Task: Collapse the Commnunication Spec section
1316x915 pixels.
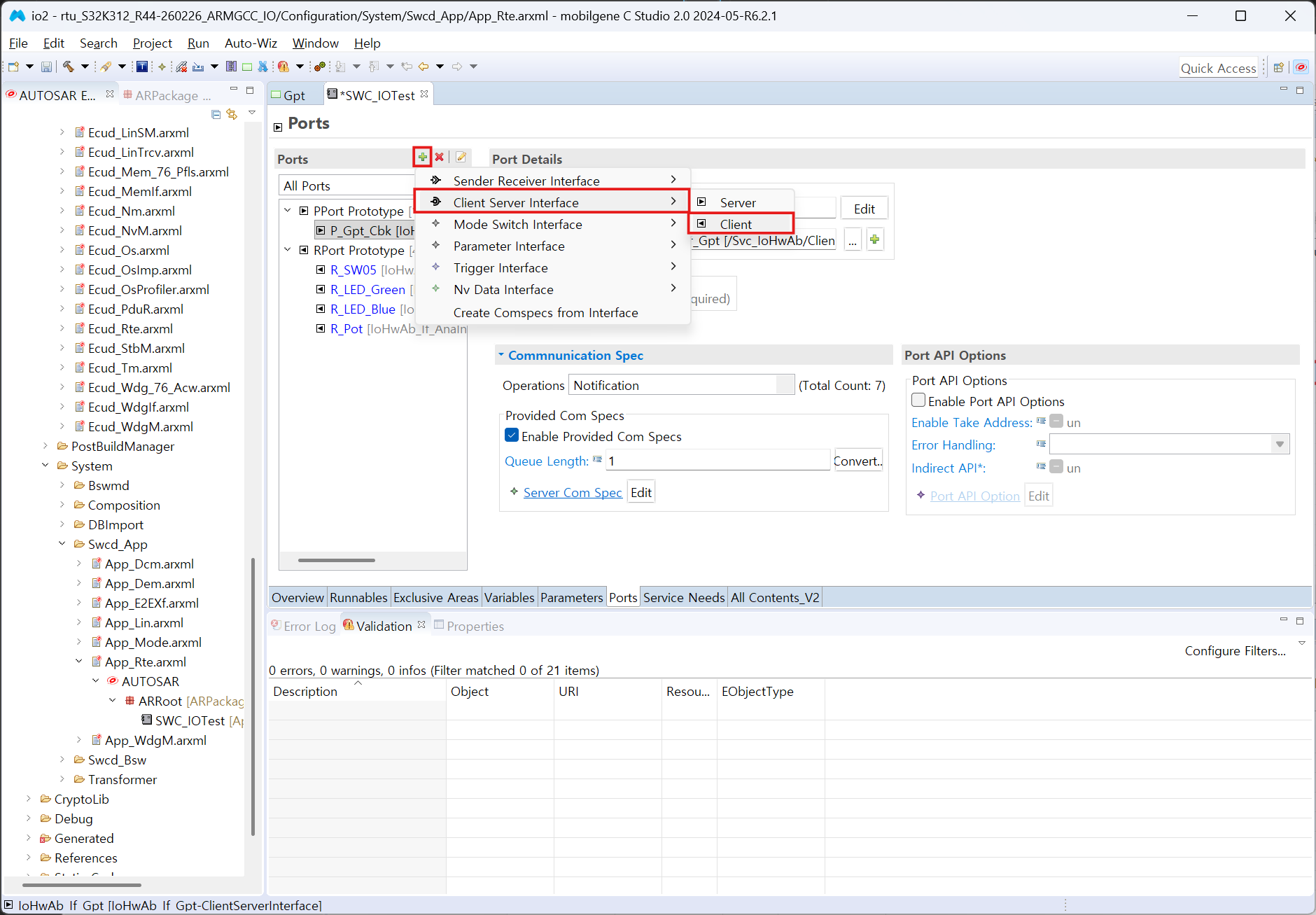Action: tap(501, 355)
